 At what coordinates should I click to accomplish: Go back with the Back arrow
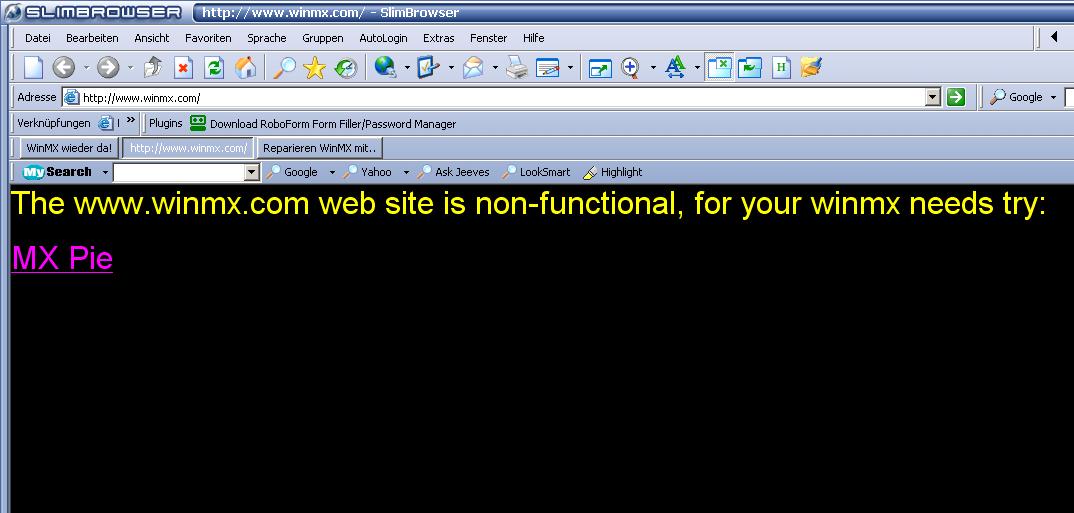(x=64, y=67)
